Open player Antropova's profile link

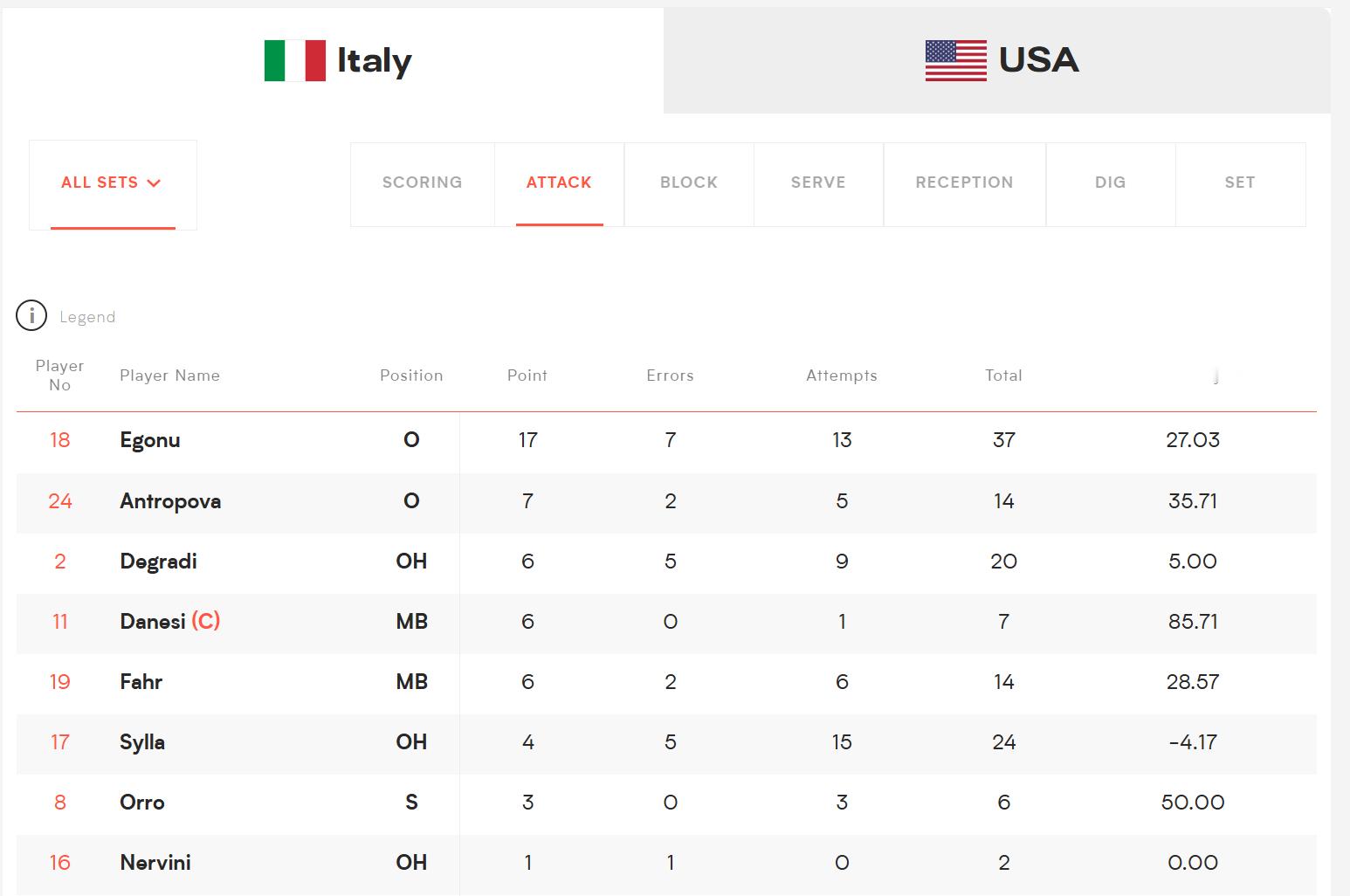[170, 501]
